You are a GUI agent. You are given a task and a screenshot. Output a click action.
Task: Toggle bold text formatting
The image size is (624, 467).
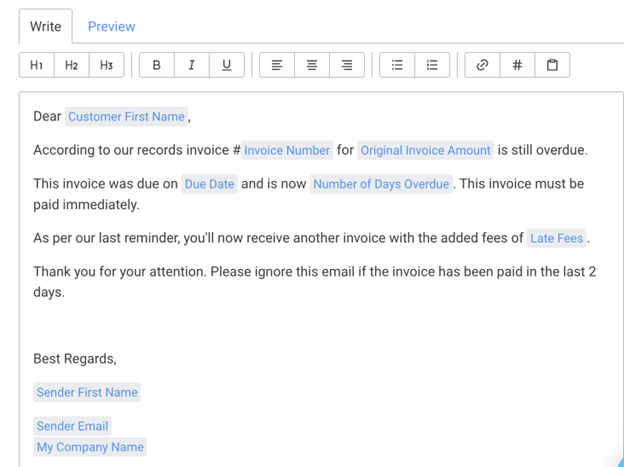point(156,65)
